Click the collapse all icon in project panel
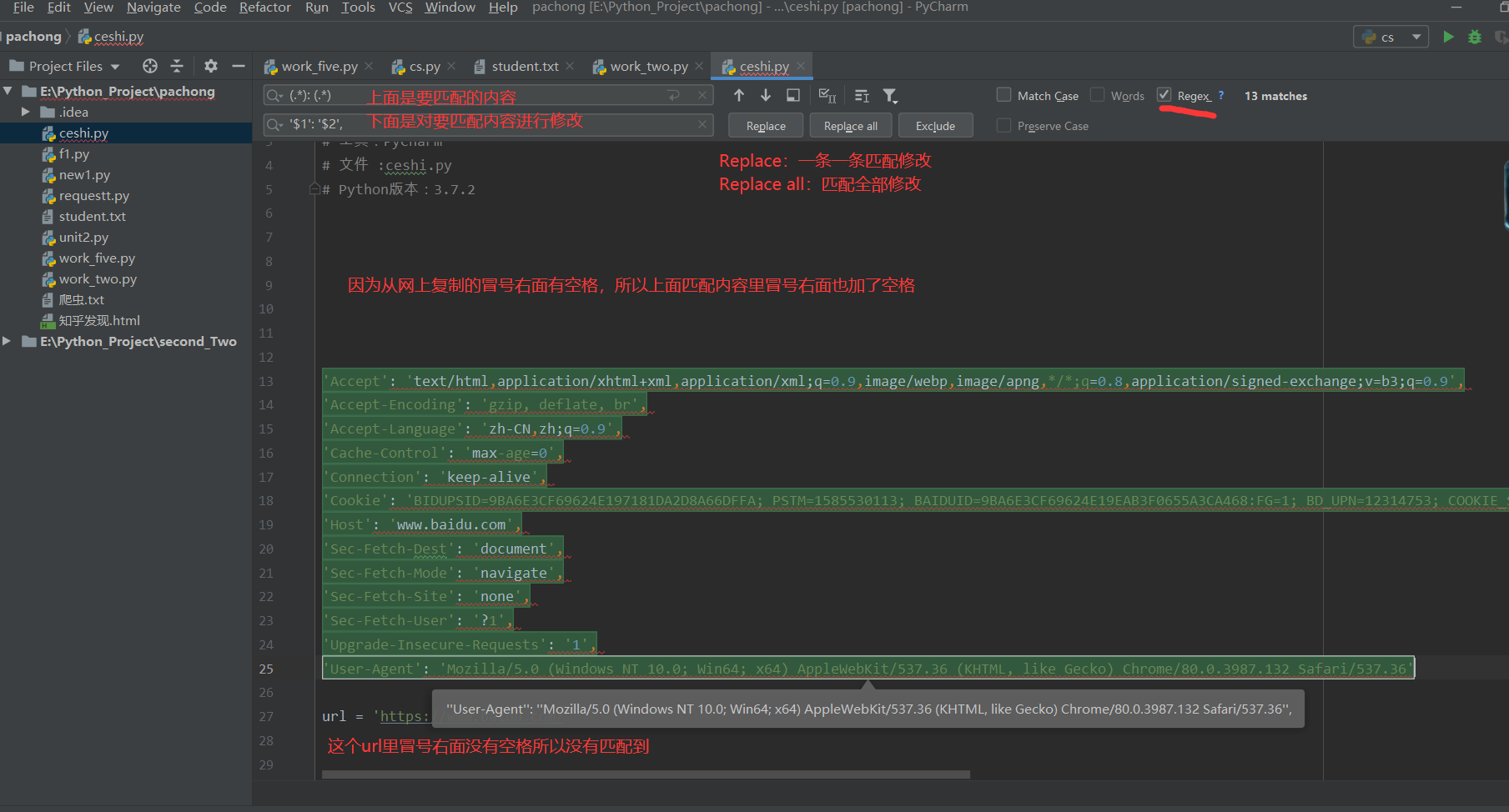Image resolution: width=1509 pixels, height=812 pixels. pos(177,66)
